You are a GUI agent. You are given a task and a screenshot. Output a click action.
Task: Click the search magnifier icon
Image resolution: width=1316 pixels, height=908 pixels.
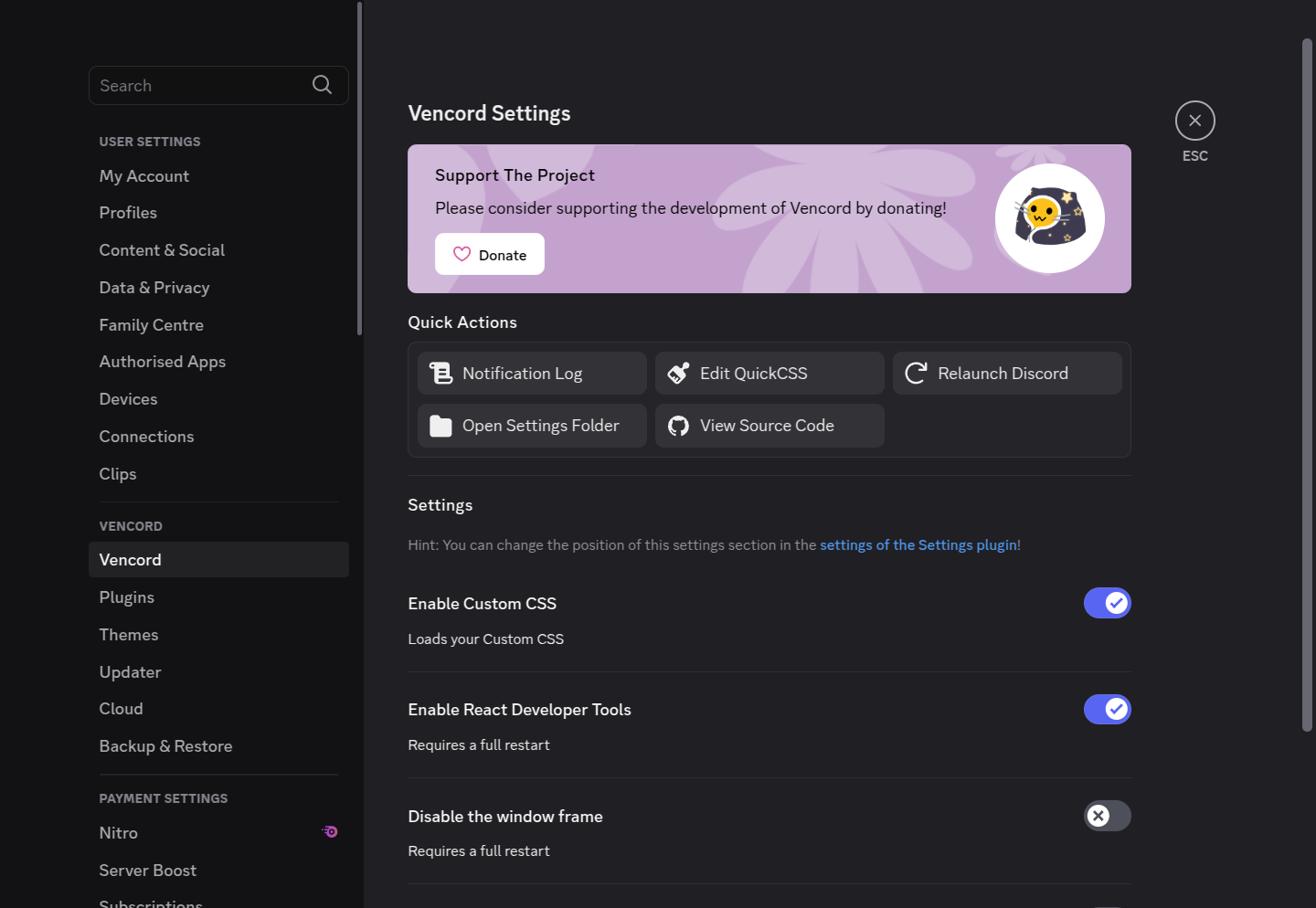point(322,84)
